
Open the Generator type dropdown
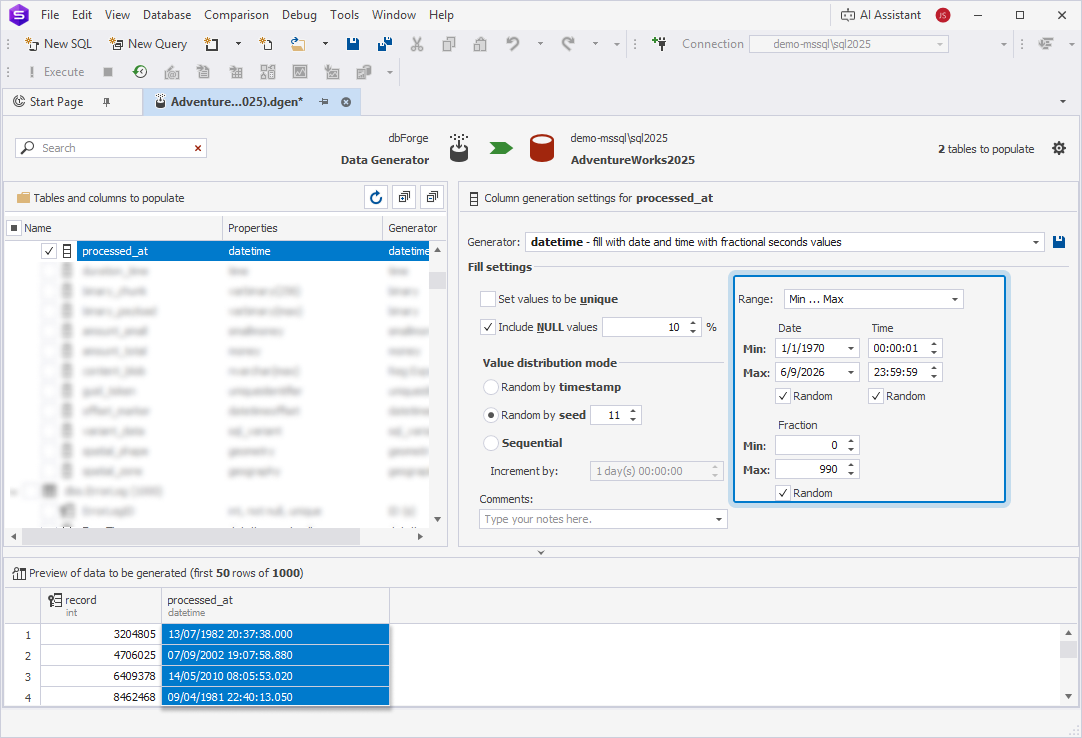pyautogui.click(x=1035, y=242)
